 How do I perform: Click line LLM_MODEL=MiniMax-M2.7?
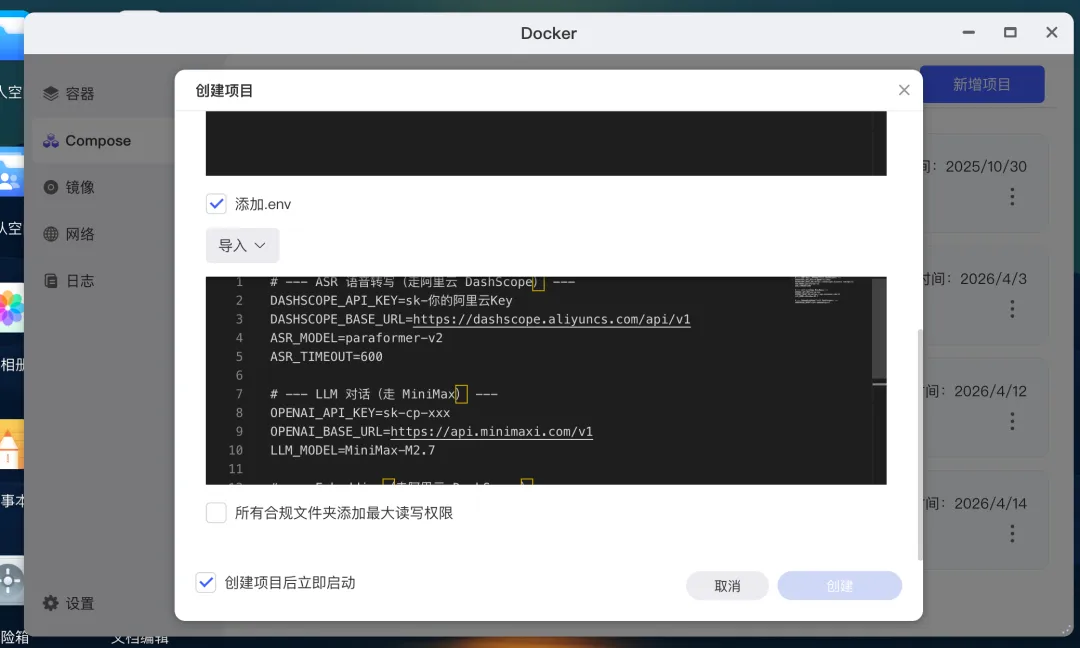(x=353, y=450)
